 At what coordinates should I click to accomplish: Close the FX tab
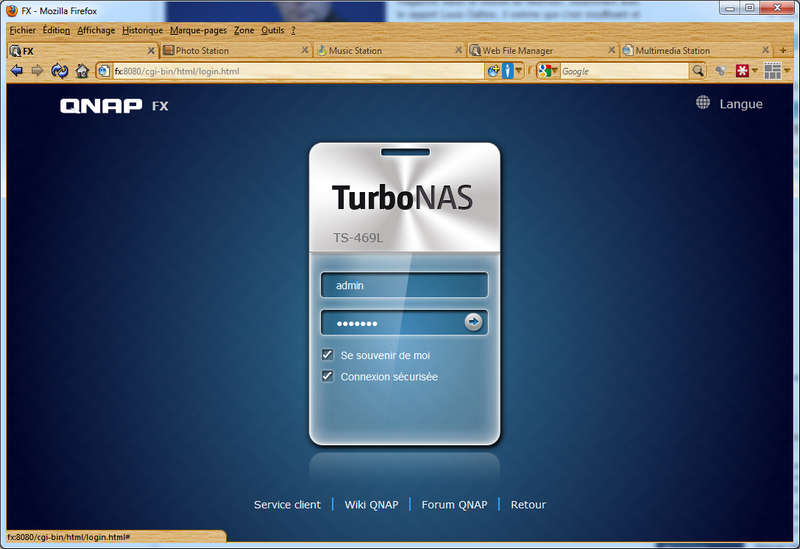[151, 50]
